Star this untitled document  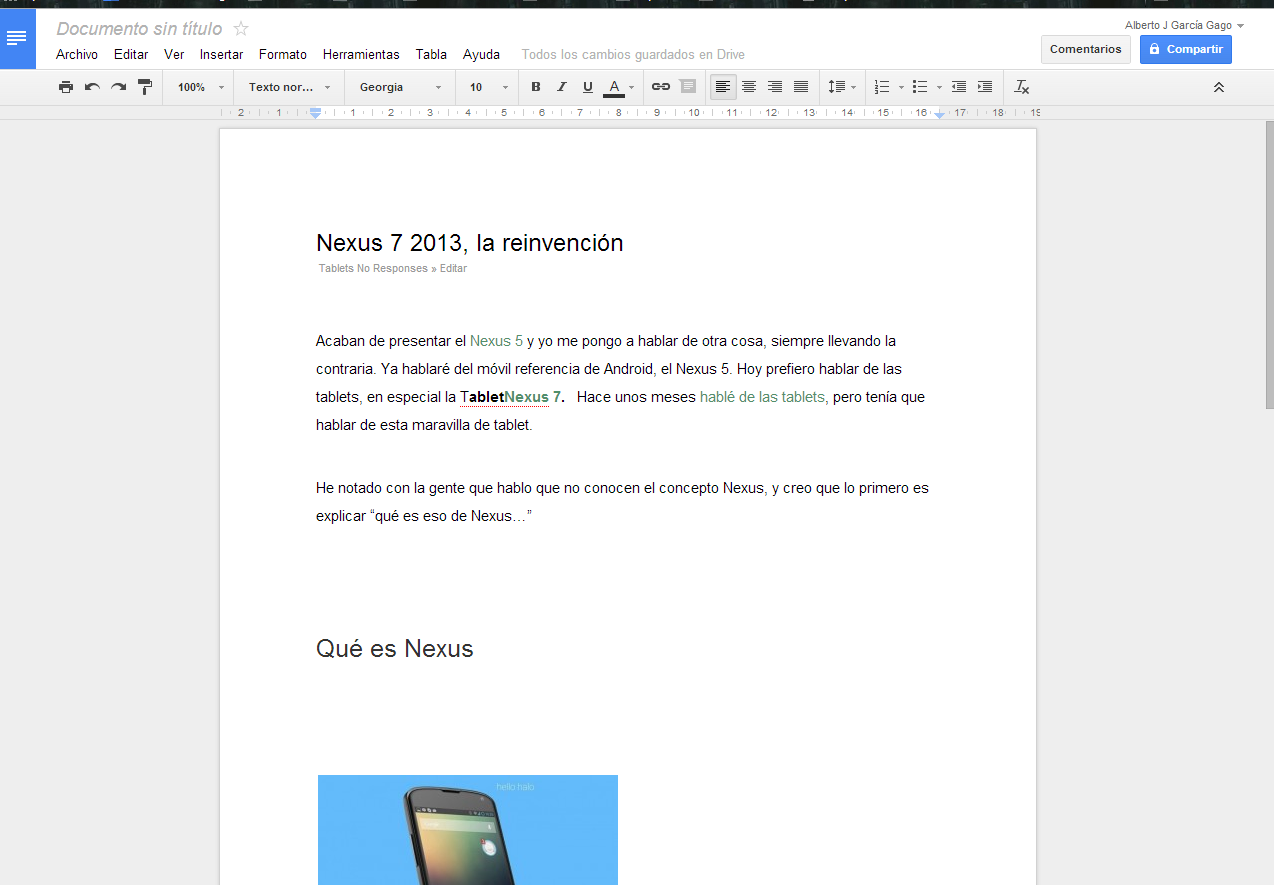pos(241,29)
